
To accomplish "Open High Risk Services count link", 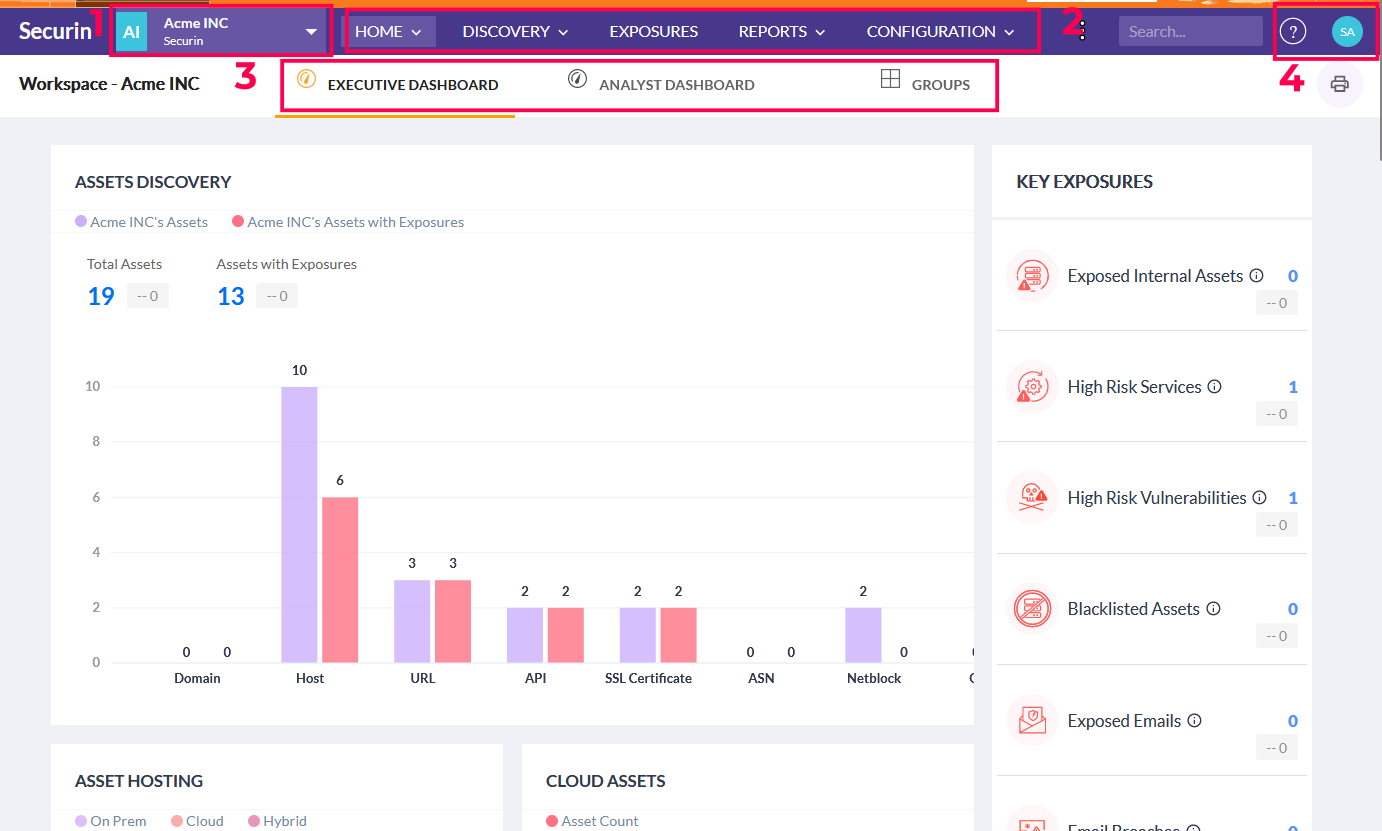I will 1293,387.
